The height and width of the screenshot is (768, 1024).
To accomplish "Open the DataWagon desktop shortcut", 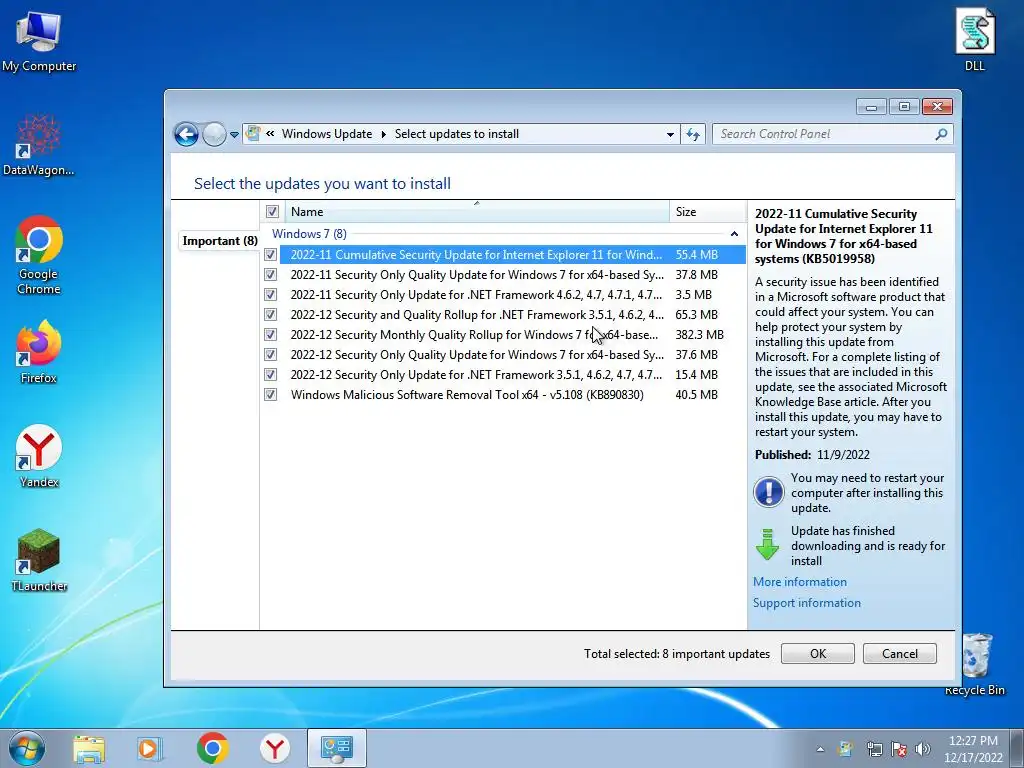I will 39,145.
